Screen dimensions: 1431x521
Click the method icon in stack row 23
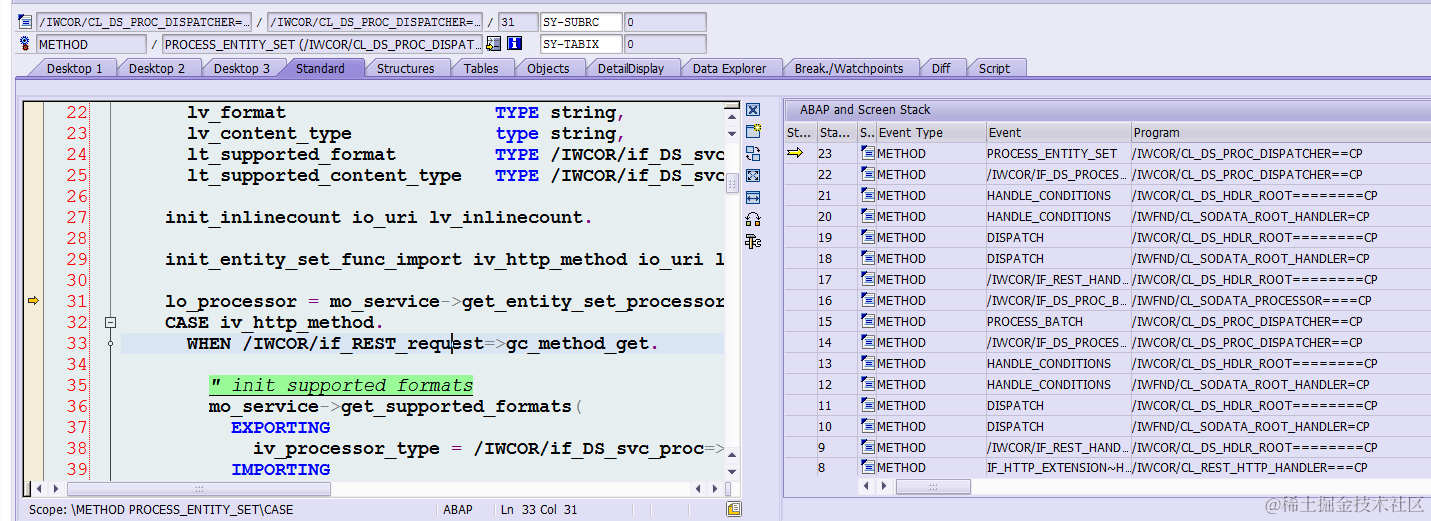pyautogui.click(x=868, y=153)
